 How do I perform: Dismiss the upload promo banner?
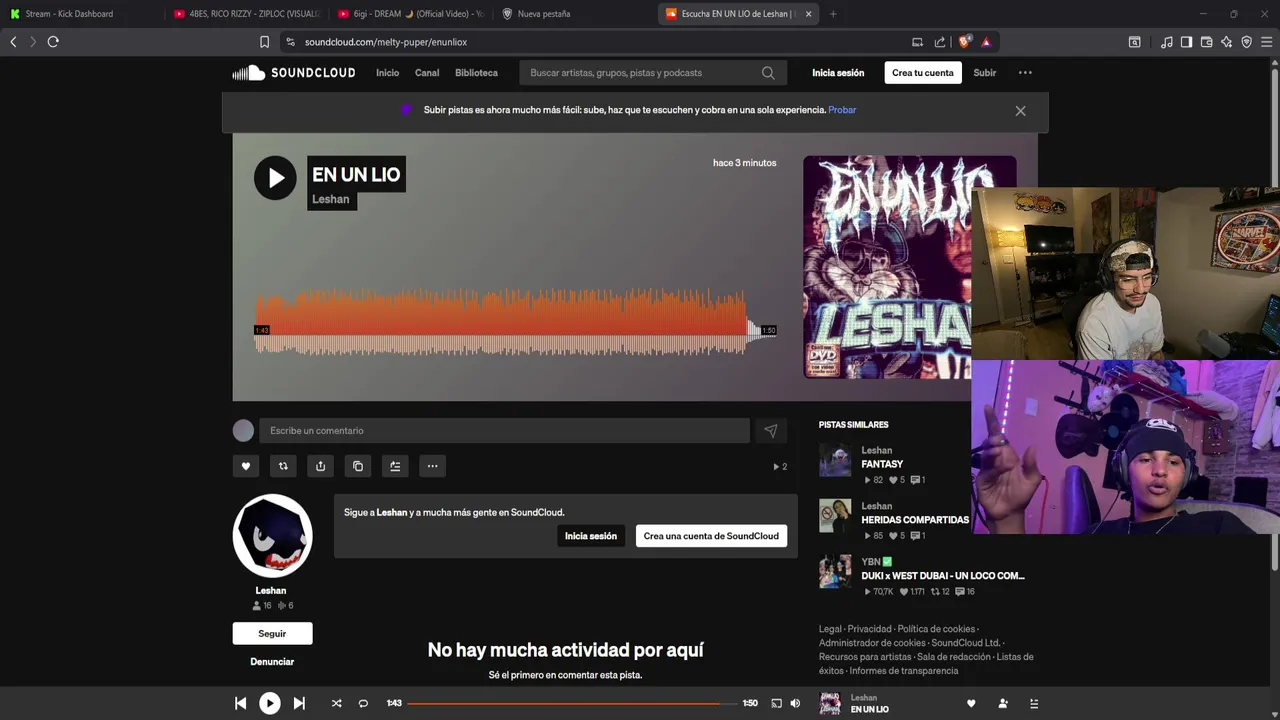click(1020, 111)
